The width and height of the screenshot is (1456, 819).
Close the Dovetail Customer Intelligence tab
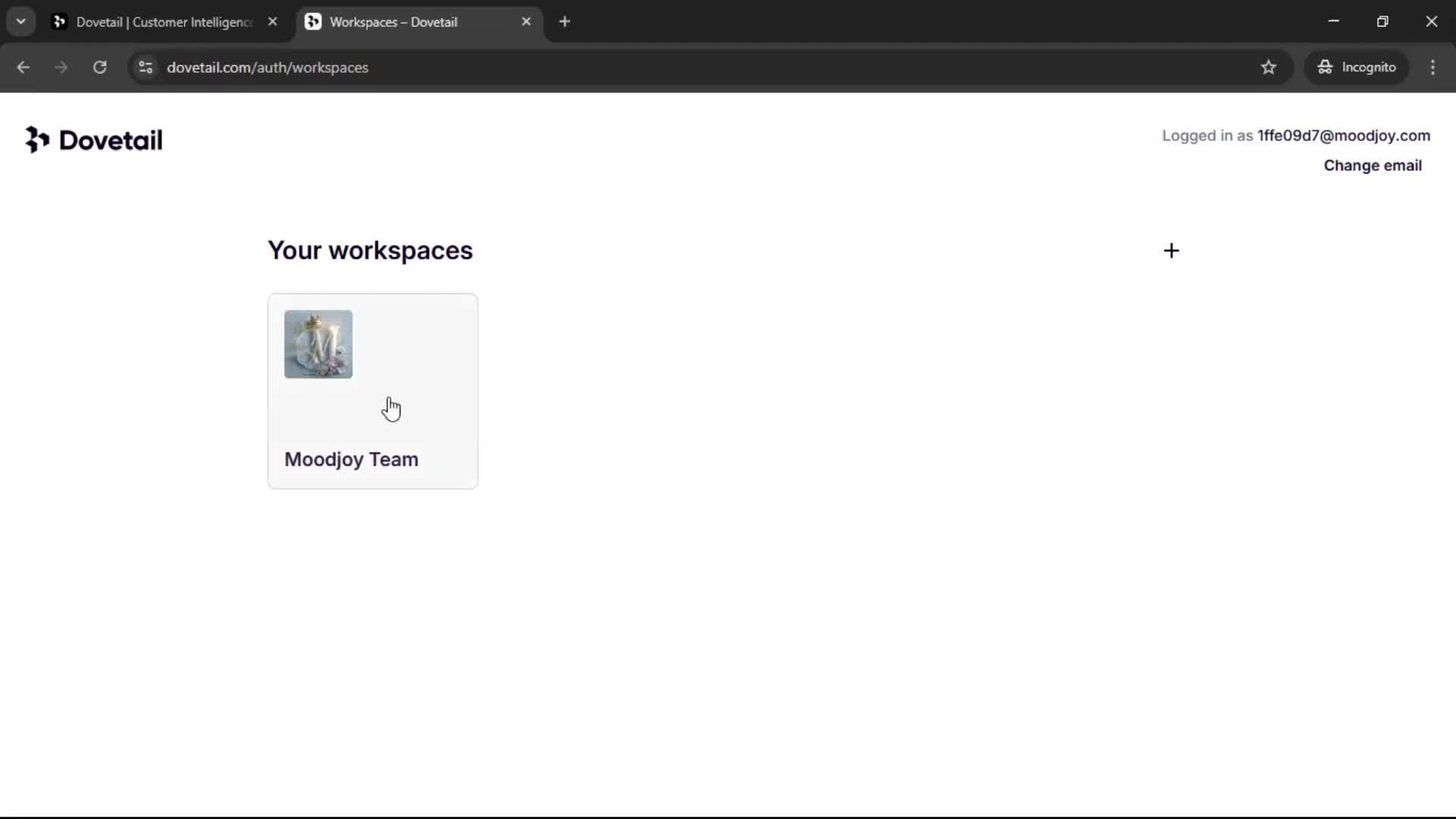(272, 22)
